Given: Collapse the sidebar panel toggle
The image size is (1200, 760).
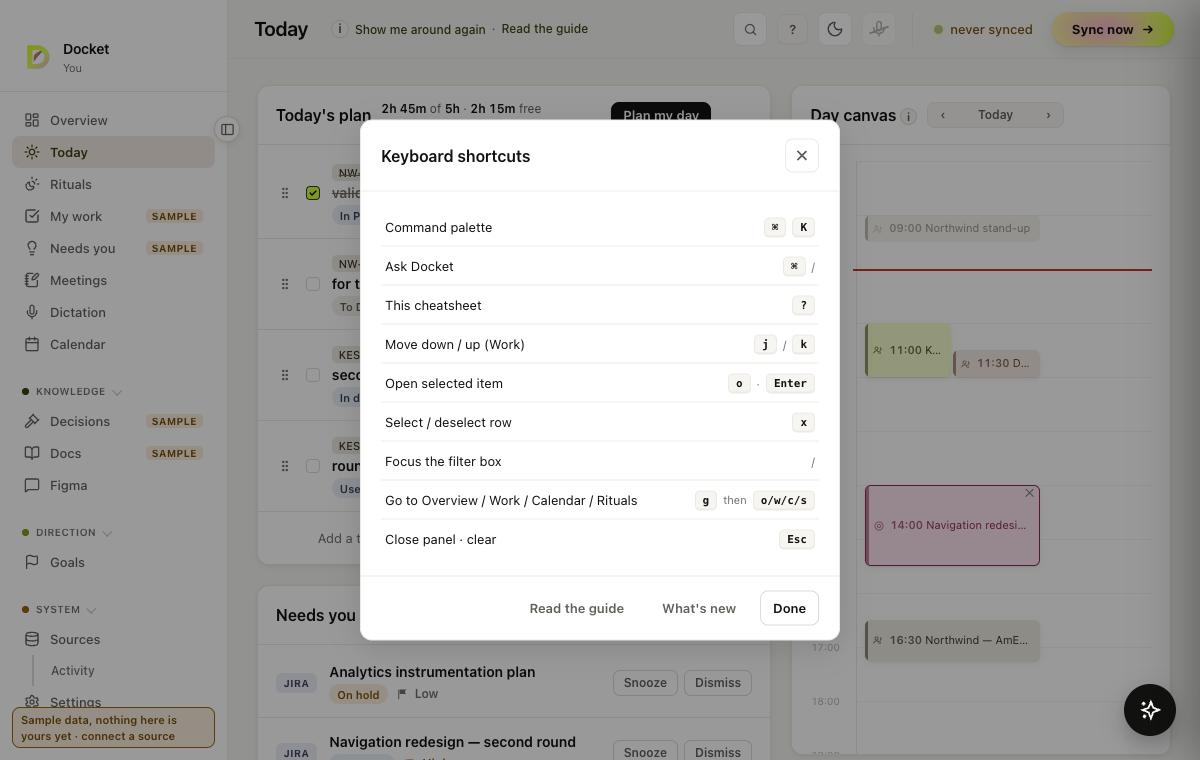Looking at the screenshot, I should (227, 129).
